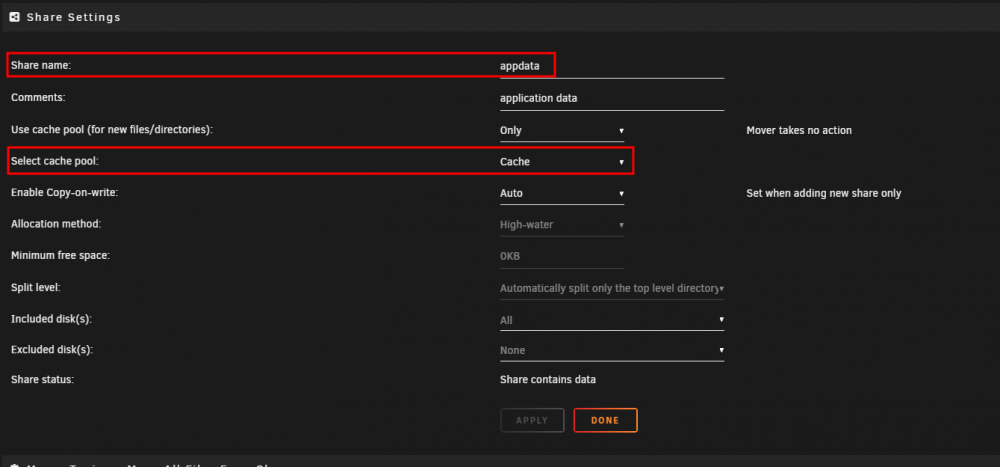1000x467 pixels.
Task: Click the 'Excluded disk(s):' label
Action: [x=52, y=350]
